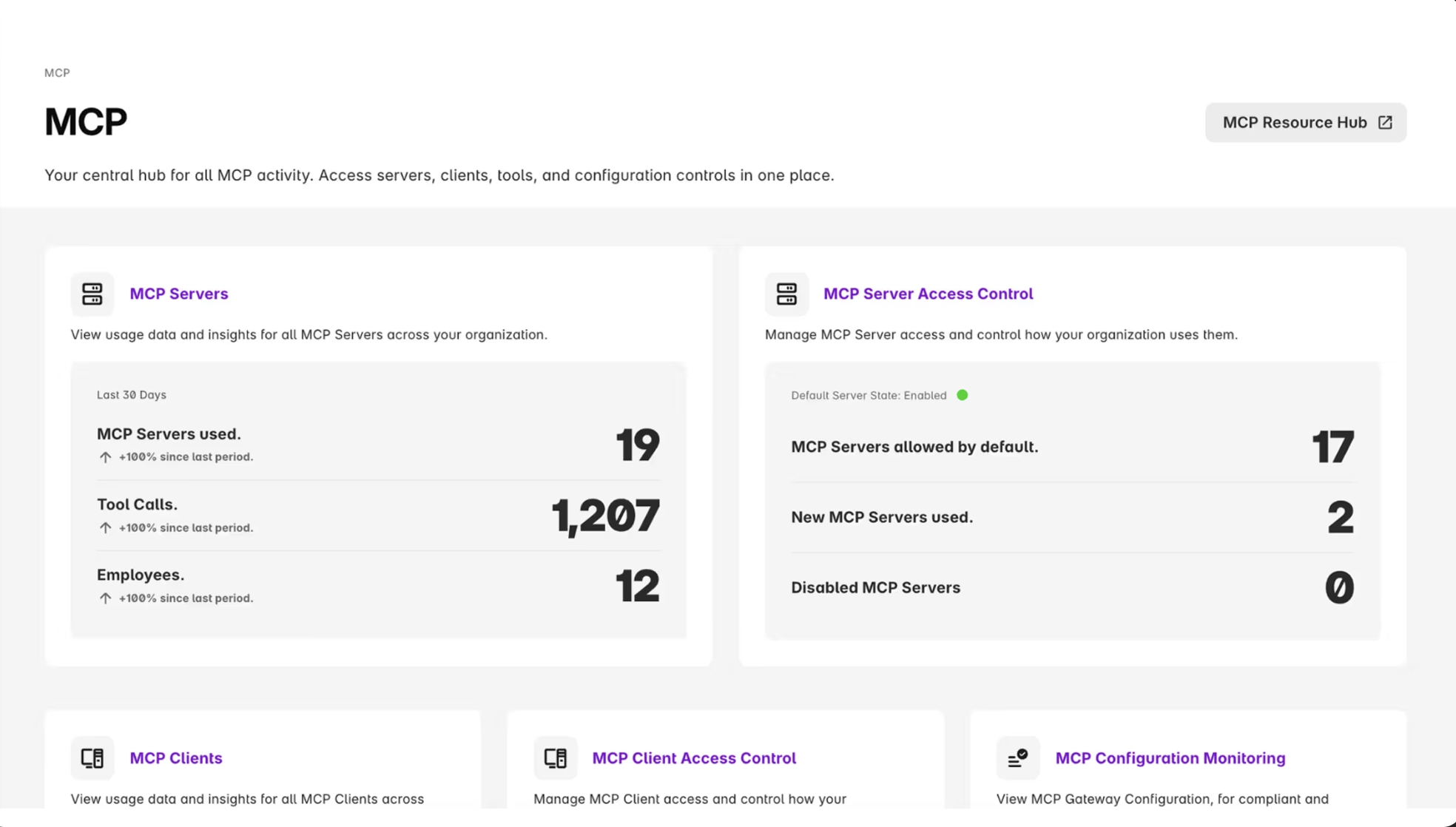Click up arrow beside MCP Servers used
The height and width of the screenshot is (827, 1456).
tap(105, 457)
